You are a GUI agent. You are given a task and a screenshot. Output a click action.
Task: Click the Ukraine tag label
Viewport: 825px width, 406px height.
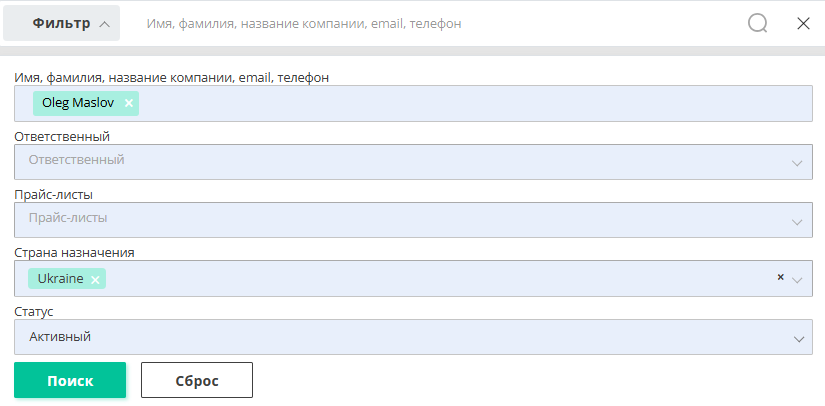point(61,279)
